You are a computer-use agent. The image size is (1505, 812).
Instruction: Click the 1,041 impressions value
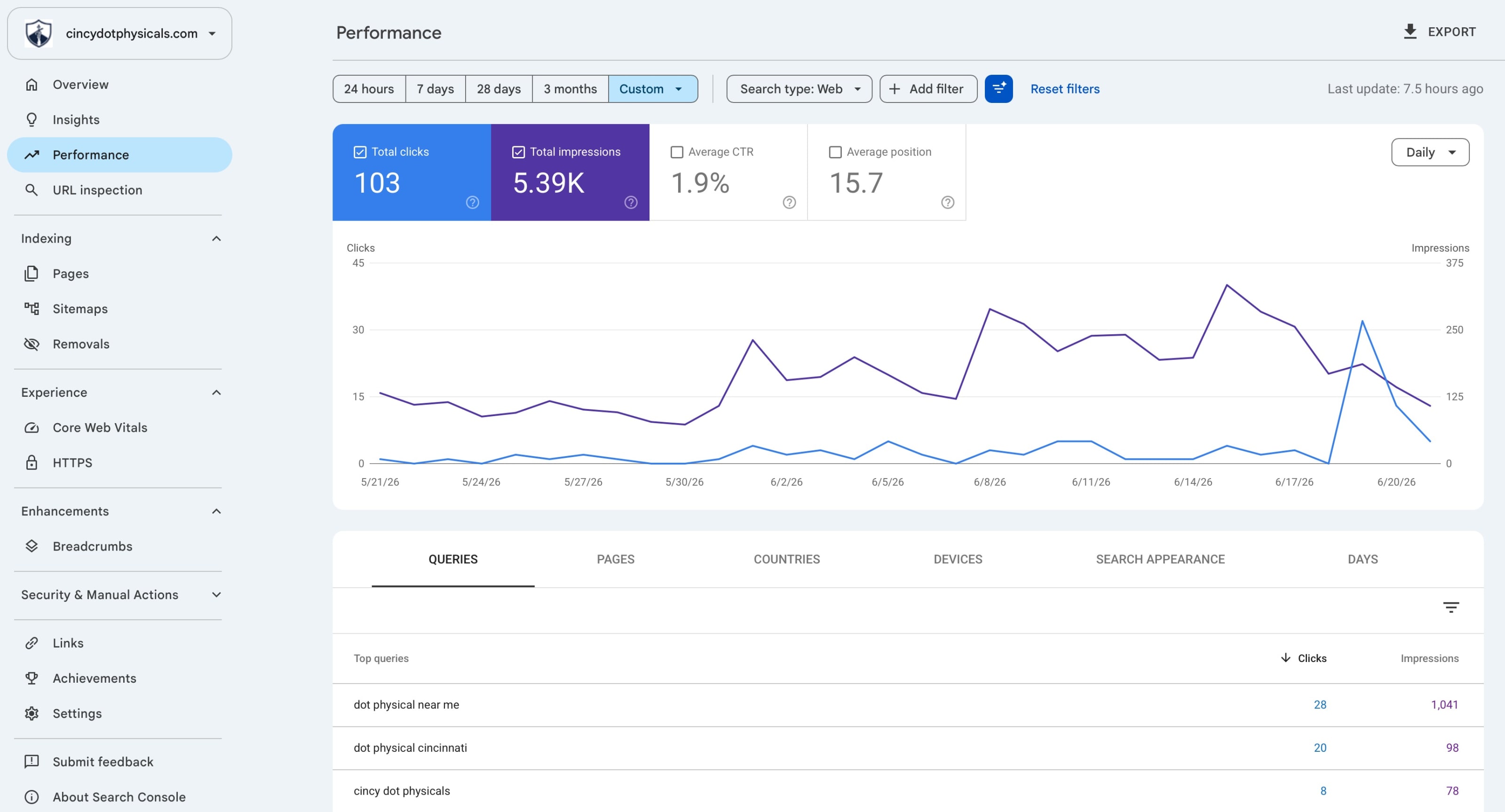pos(1444,704)
